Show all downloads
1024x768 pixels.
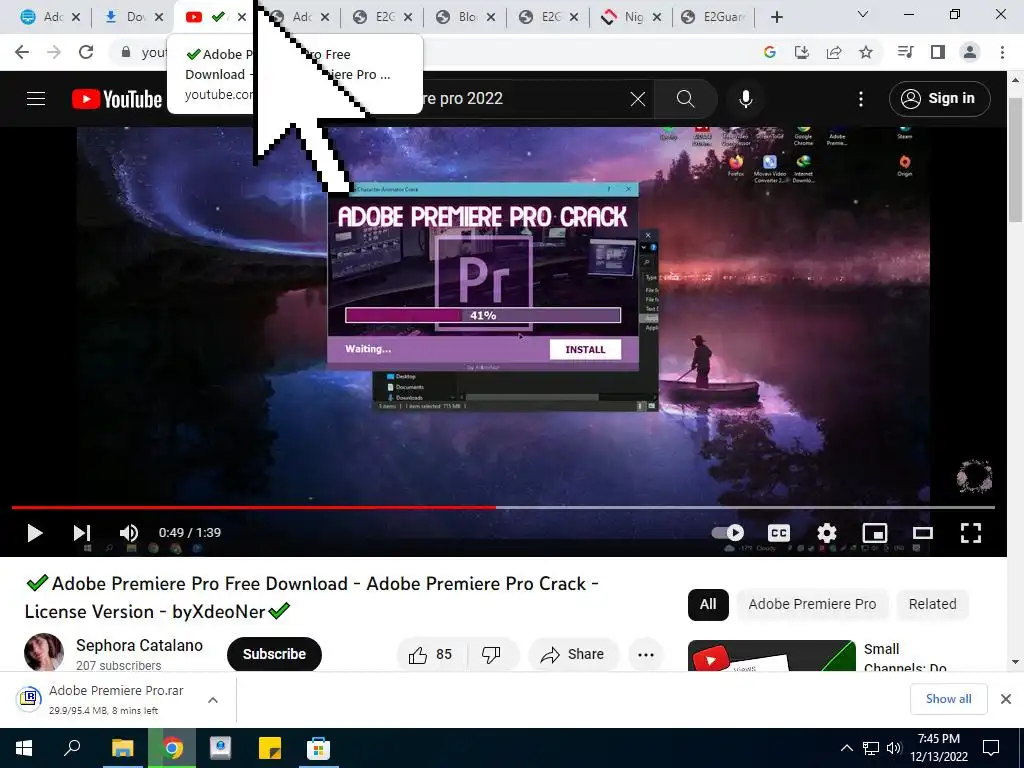click(x=948, y=699)
